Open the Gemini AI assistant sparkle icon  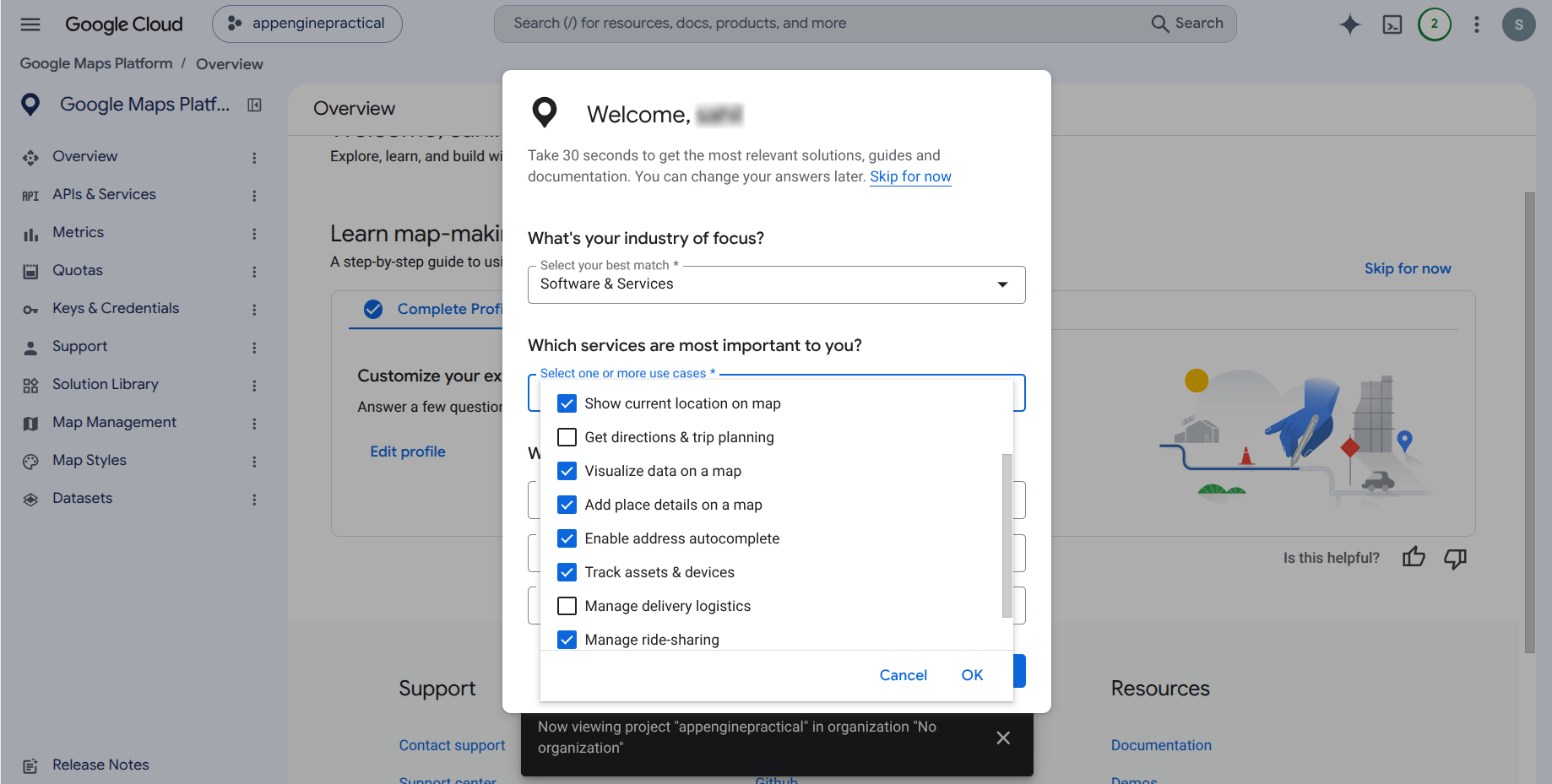coord(1350,24)
